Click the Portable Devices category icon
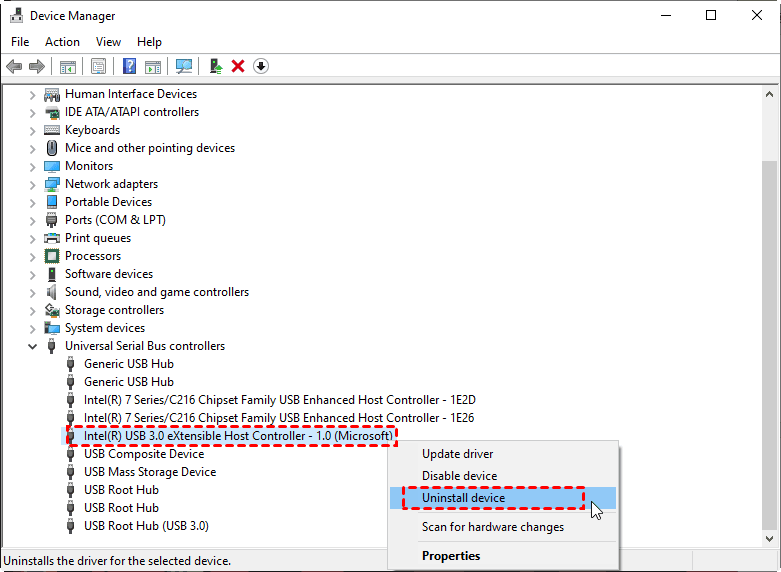Image resolution: width=781 pixels, height=572 pixels. (52, 202)
